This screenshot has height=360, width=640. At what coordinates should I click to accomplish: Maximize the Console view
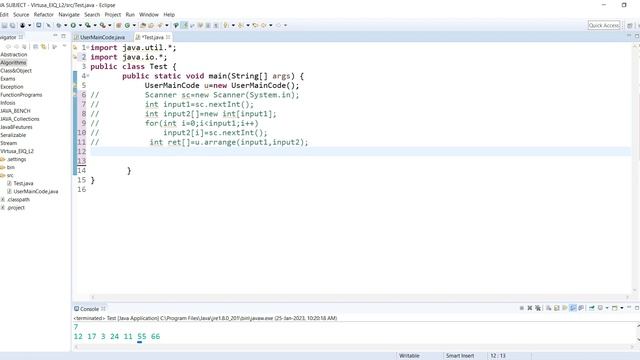point(637,308)
